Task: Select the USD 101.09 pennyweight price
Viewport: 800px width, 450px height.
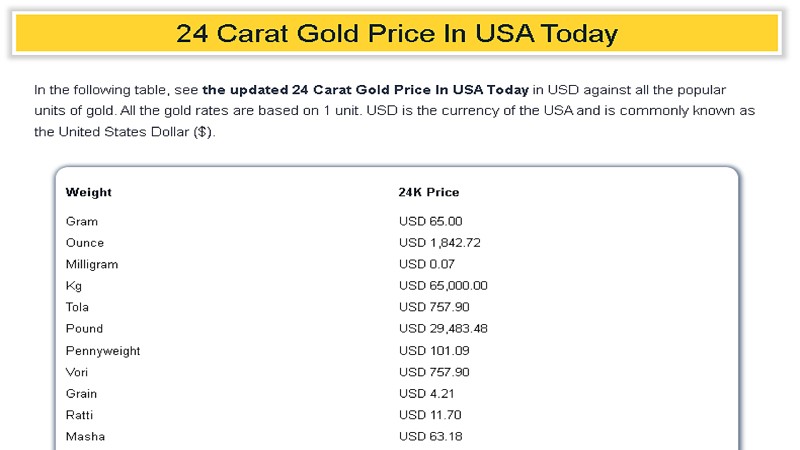Action: [x=434, y=351]
